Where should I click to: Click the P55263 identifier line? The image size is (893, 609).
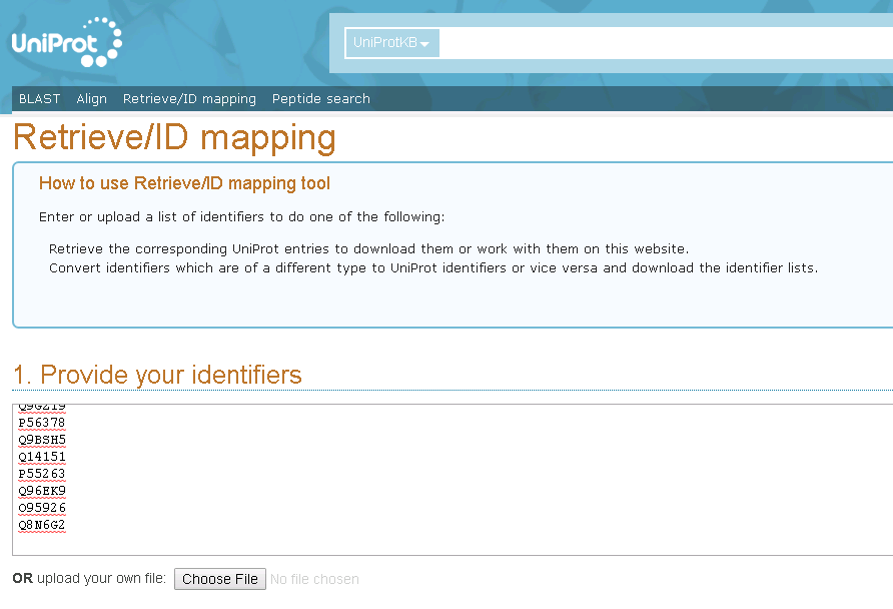[x=42, y=474]
